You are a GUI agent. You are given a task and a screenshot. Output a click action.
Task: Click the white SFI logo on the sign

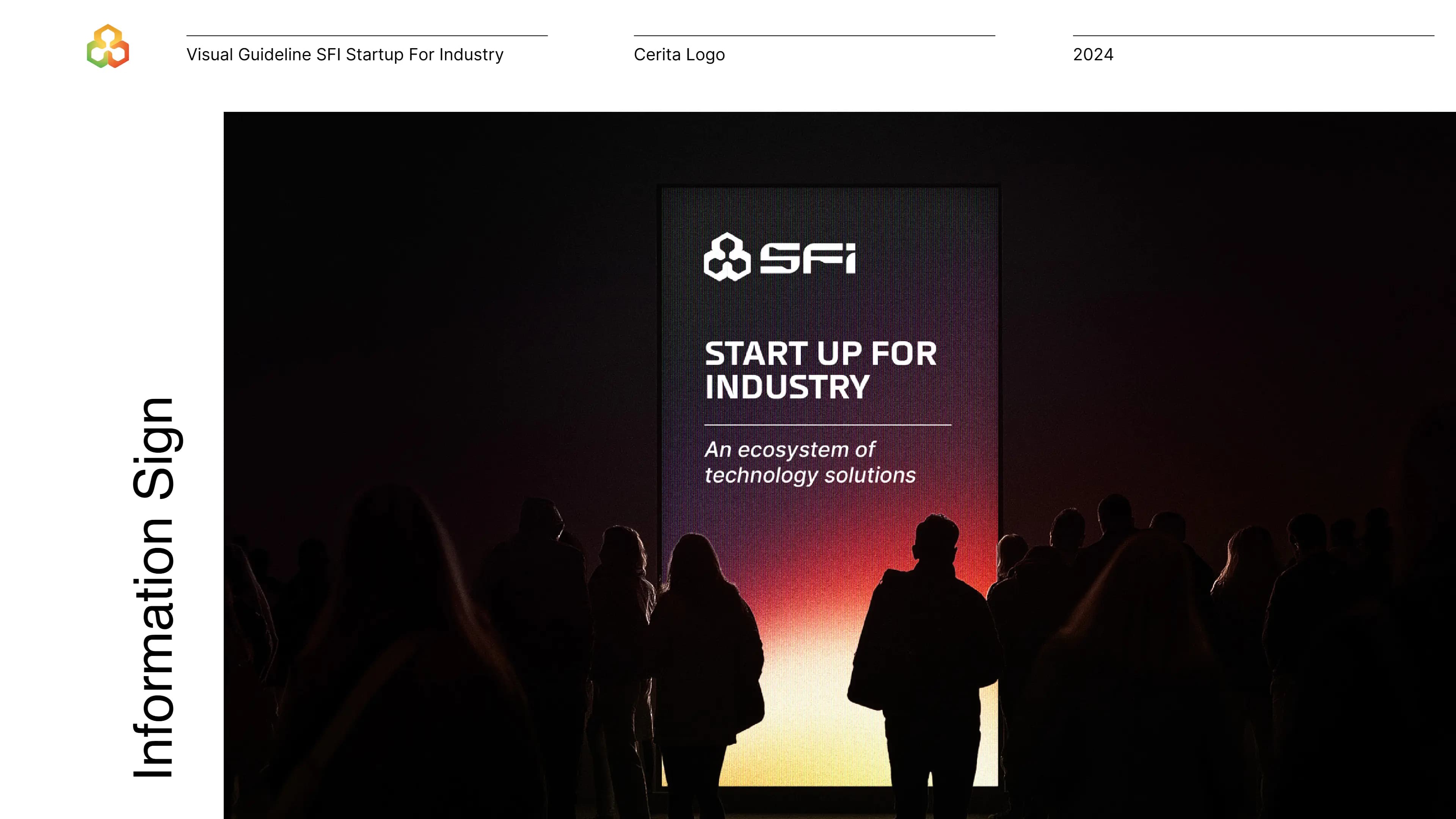click(x=780, y=257)
